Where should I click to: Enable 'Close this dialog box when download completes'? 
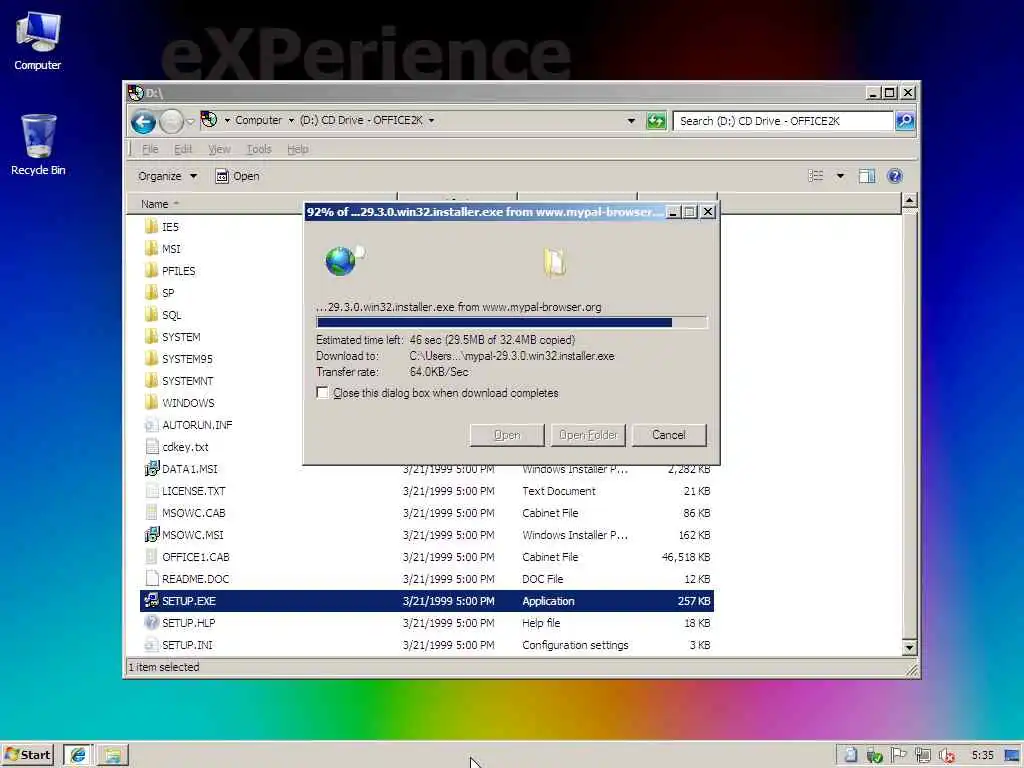click(322, 392)
